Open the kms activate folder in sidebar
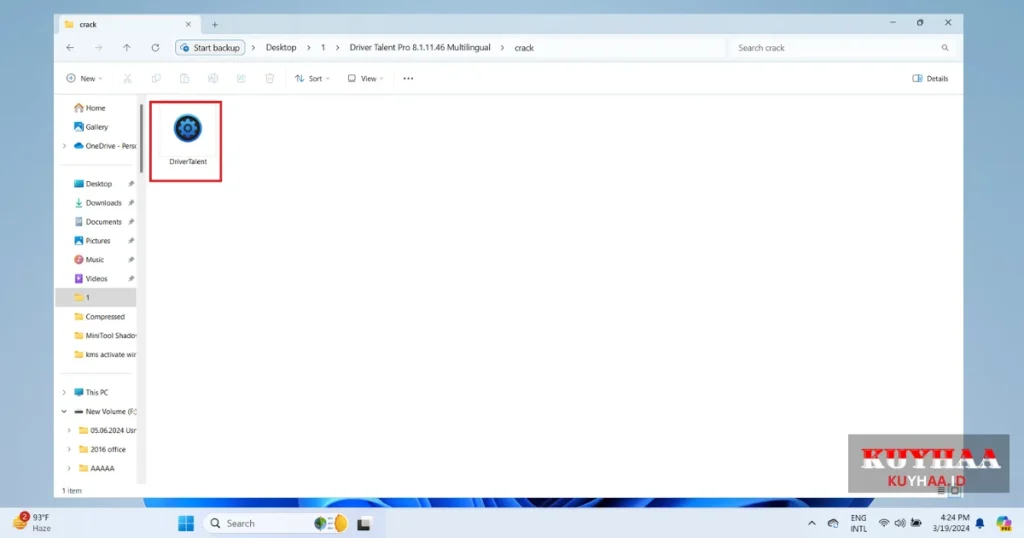Screen dimensions: 1024x538 [x=104, y=354]
